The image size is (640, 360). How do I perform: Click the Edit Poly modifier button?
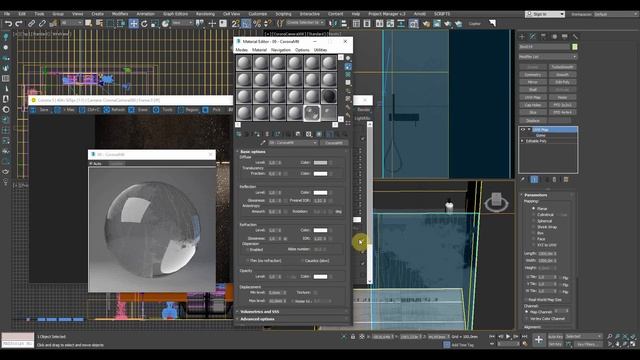coord(562,82)
